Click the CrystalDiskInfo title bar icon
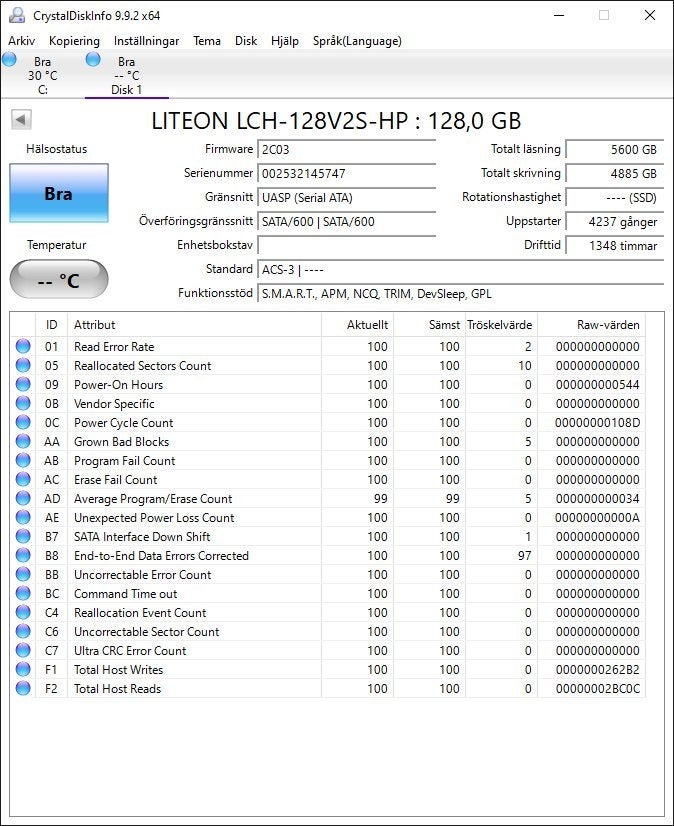This screenshot has height=826, width=674. 17,15
